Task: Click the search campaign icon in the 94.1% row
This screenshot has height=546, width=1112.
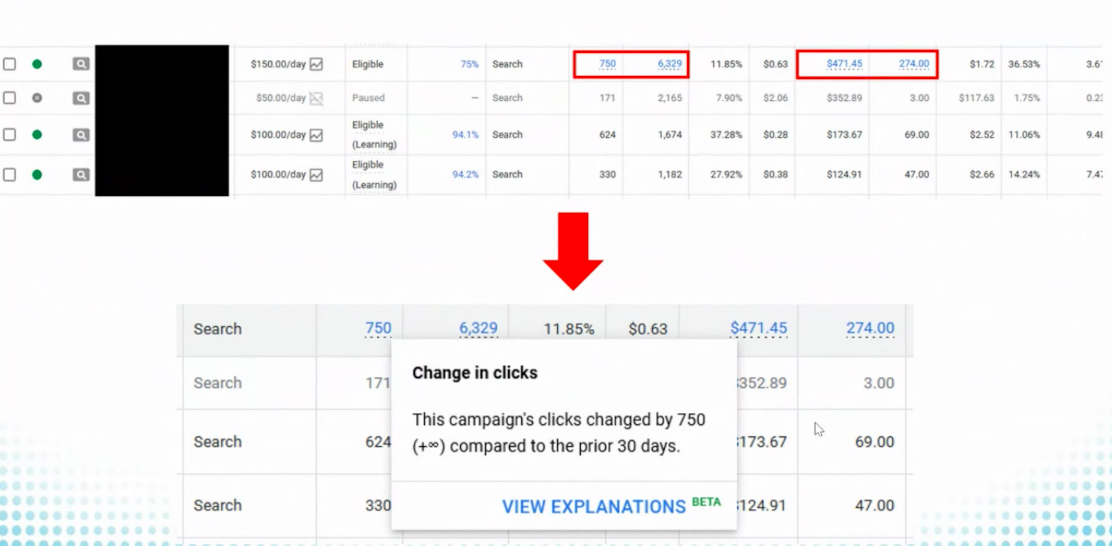Action: click(81, 135)
